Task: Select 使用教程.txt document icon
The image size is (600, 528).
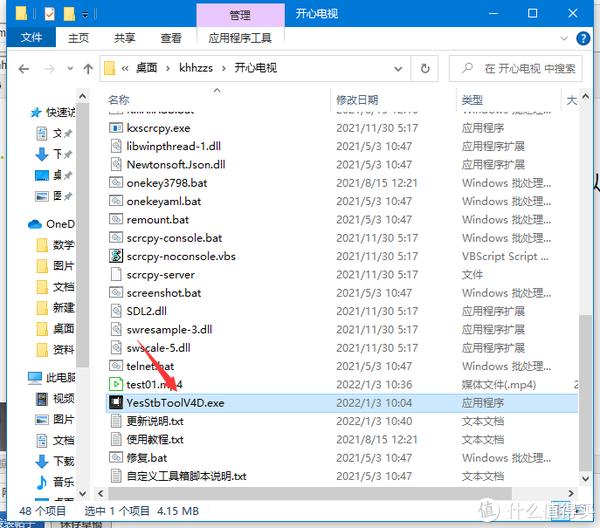Action: click(x=116, y=439)
